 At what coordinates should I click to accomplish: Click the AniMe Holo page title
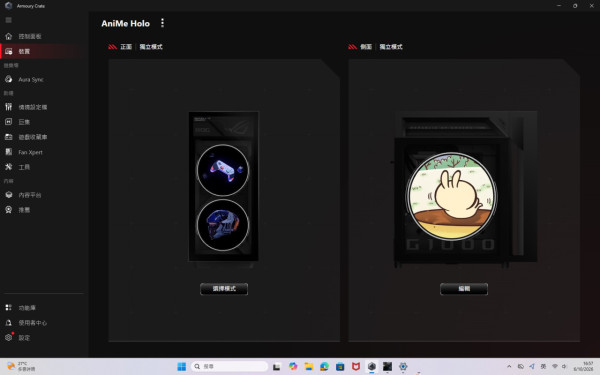(x=126, y=23)
